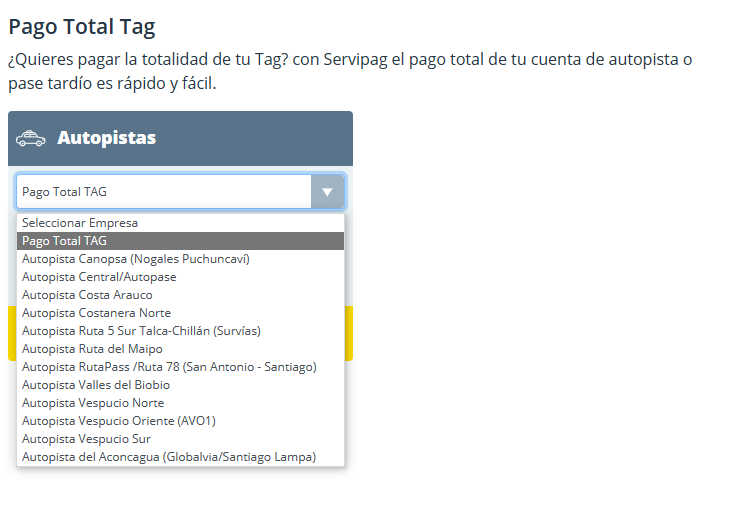Select Autopista Vespucio Norte

click(x=93, y=403)
